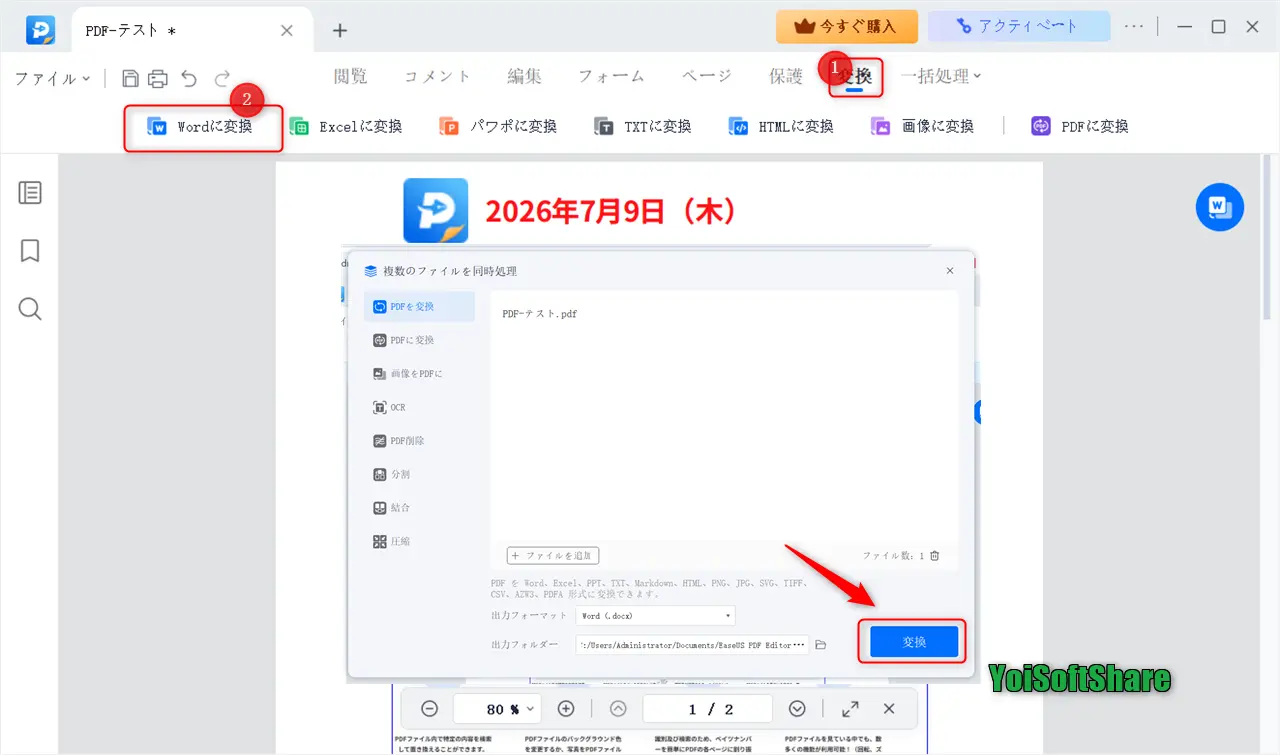The width and height of the screenshot is (1280, 755).
Task: Open the more options ellipsis menu
Action: 1134,27
